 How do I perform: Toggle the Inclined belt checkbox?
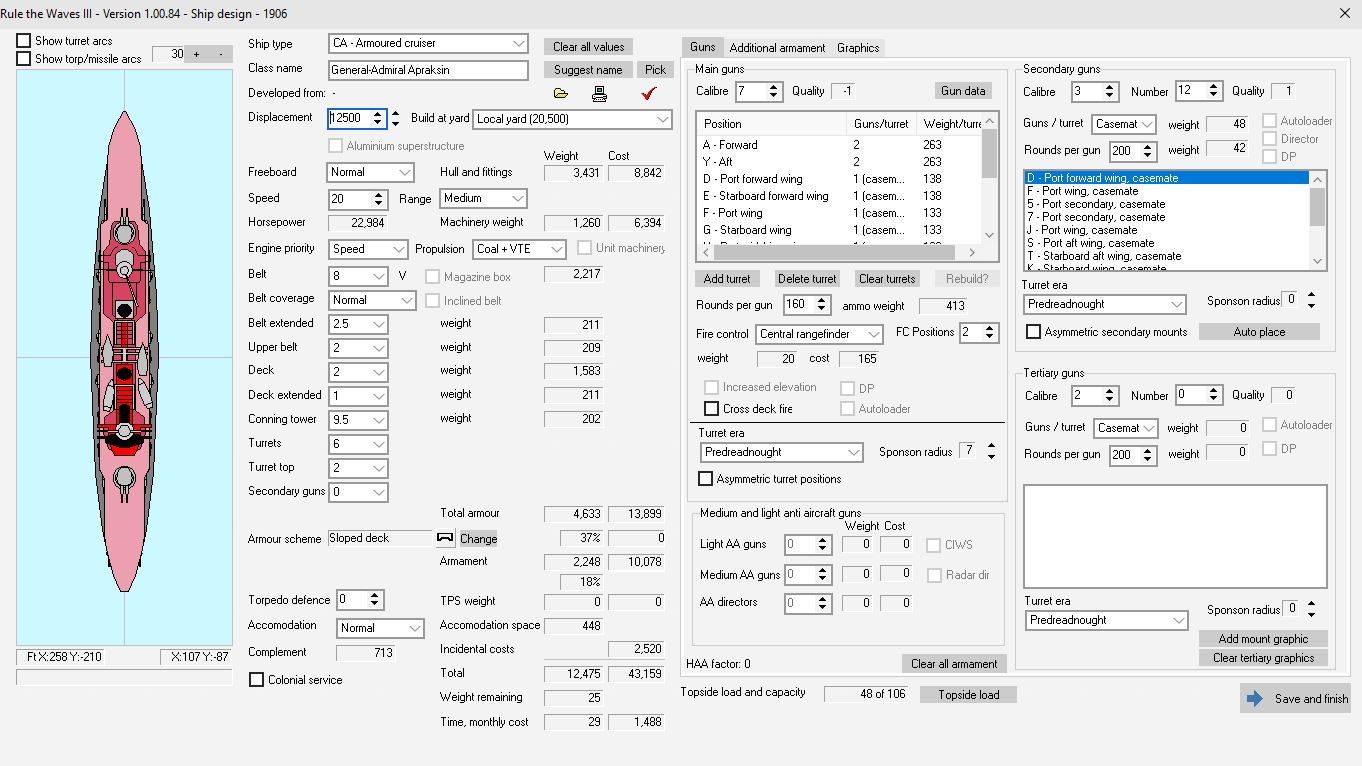(433, 301)
